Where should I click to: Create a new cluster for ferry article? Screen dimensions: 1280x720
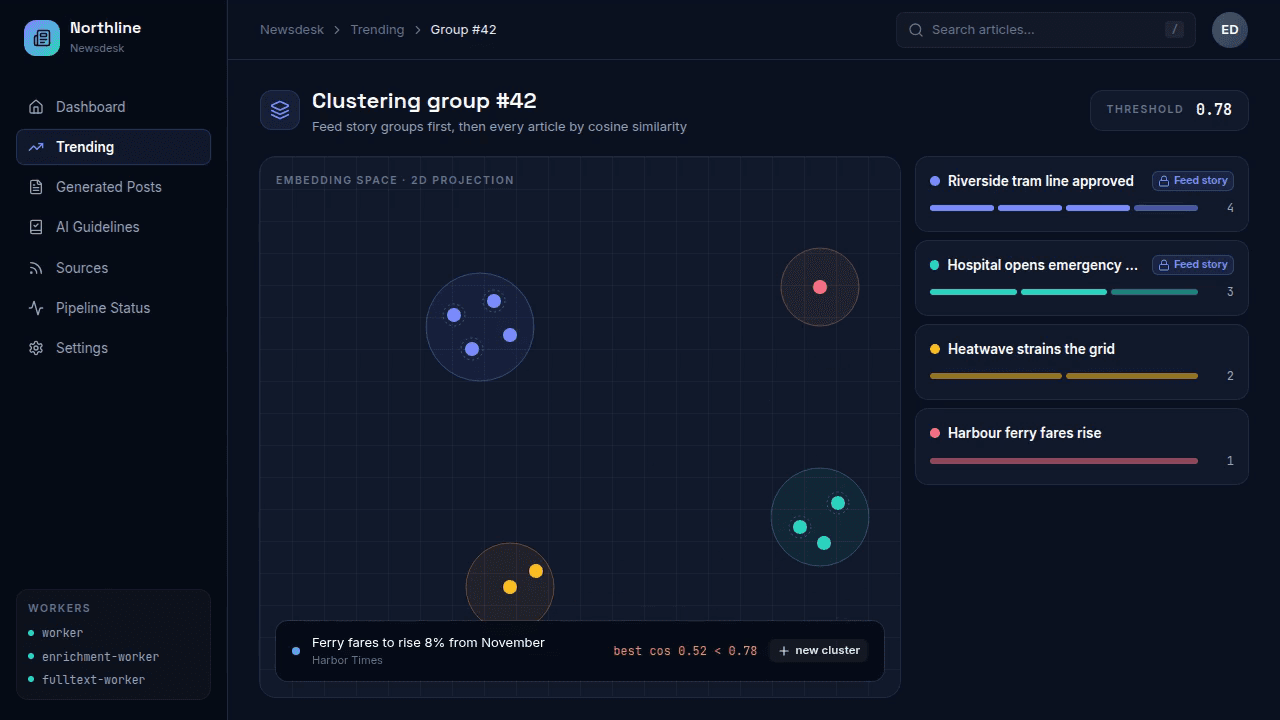[819, 651]
